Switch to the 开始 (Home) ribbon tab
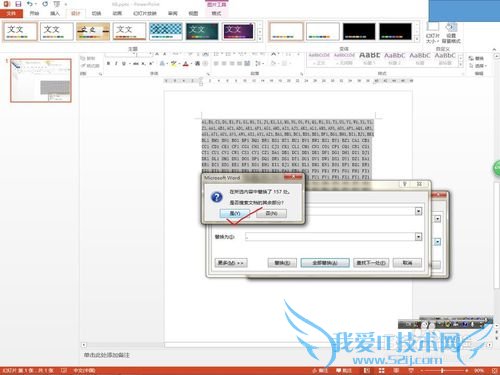Image resolution: width=500 pixels, height=375 pixels. click(x=34, y=13)
